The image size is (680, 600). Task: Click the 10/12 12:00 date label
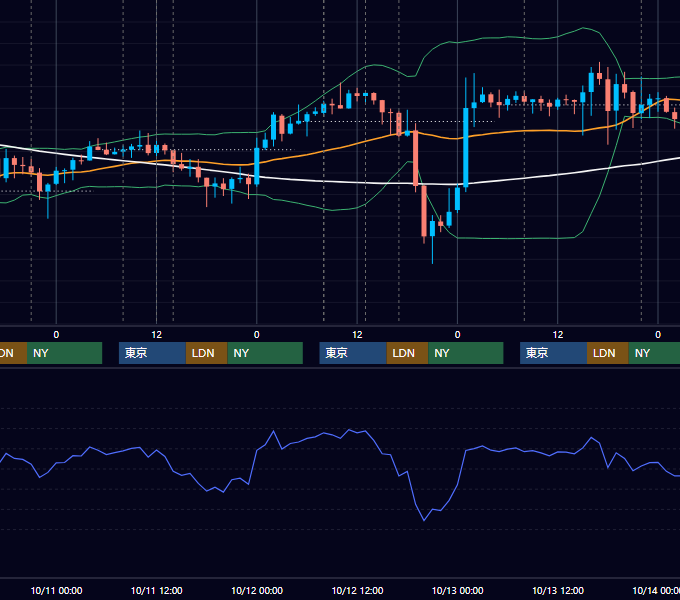coord(357,590)
